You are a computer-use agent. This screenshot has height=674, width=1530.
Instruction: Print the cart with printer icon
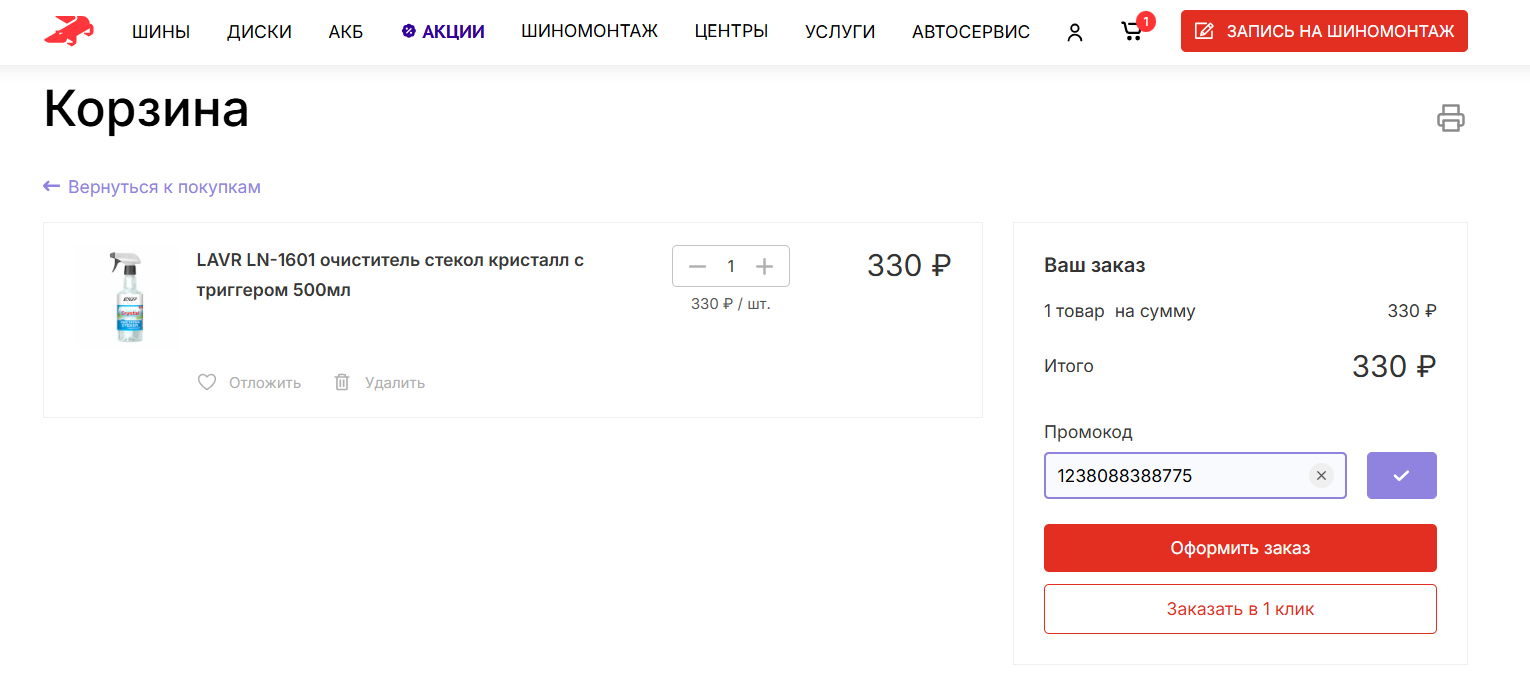(x=1451, y=118)
